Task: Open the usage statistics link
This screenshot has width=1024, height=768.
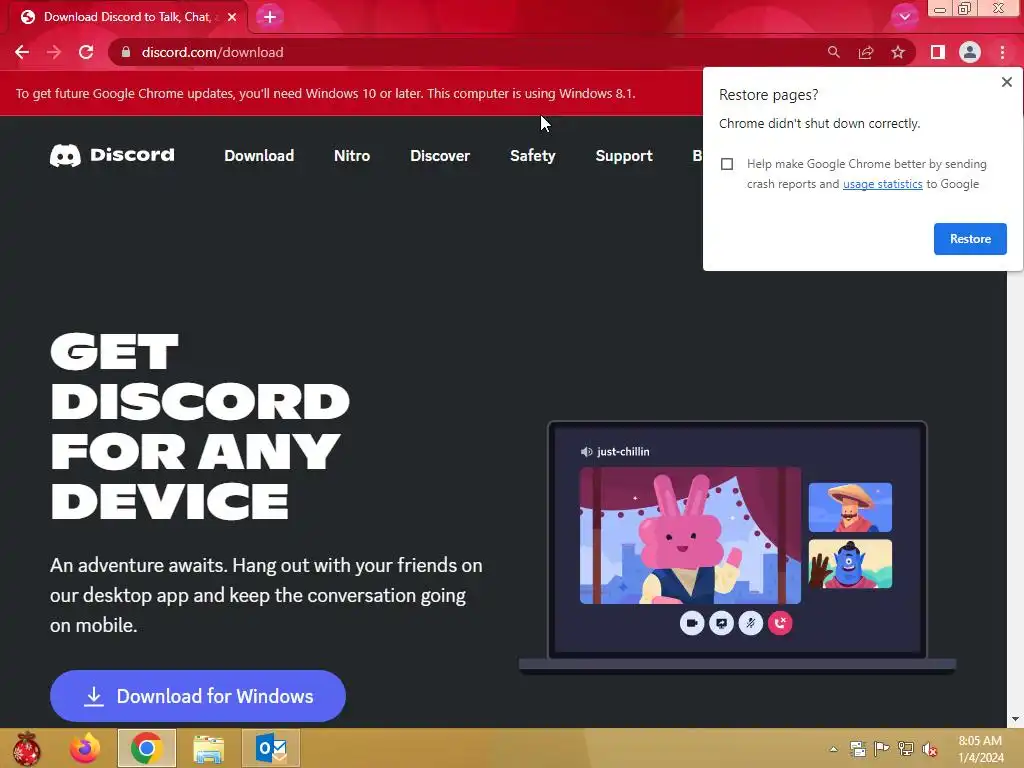Action: pos(882,184)
